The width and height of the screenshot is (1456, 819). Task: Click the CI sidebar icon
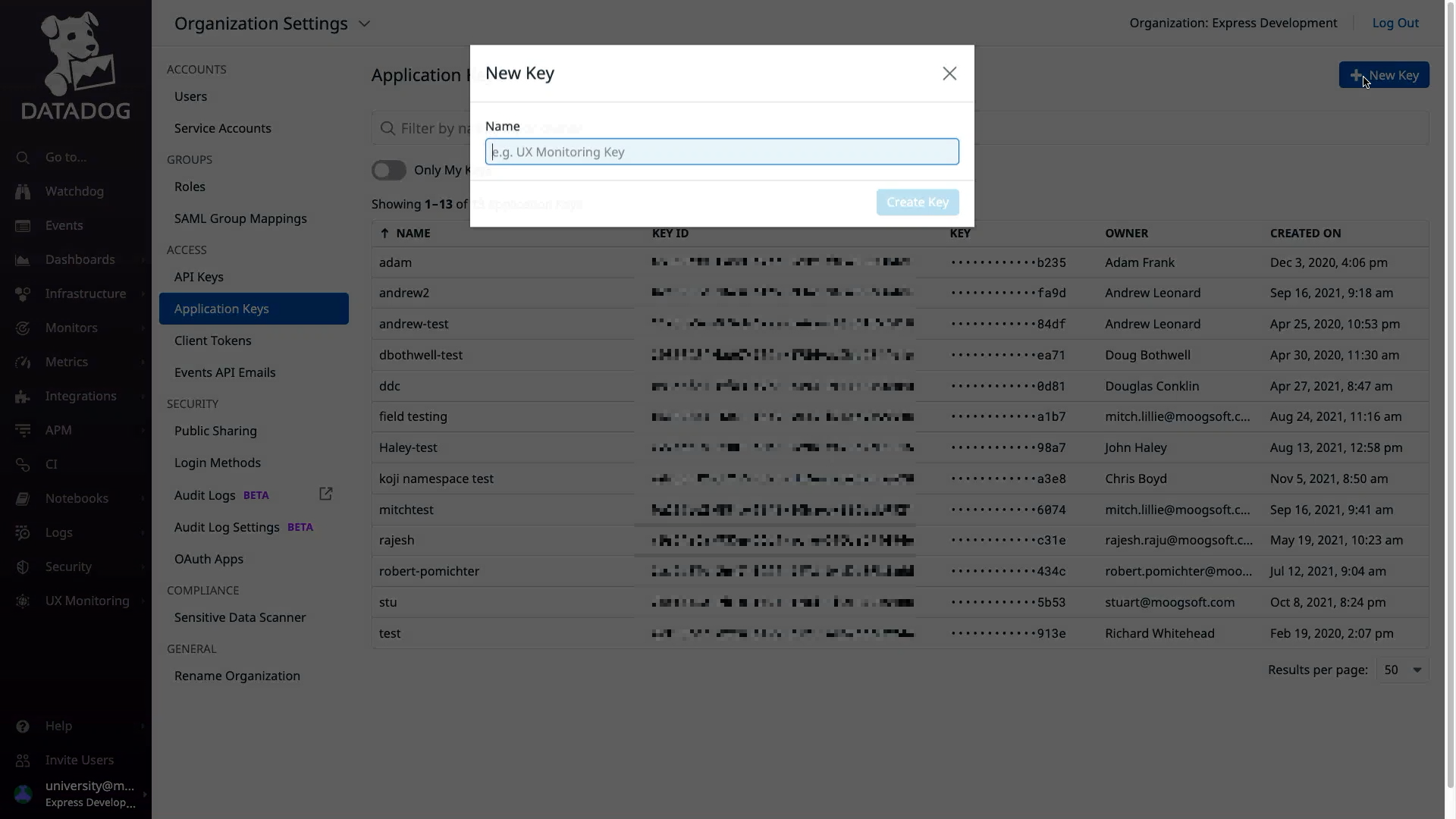click(23, 465)
